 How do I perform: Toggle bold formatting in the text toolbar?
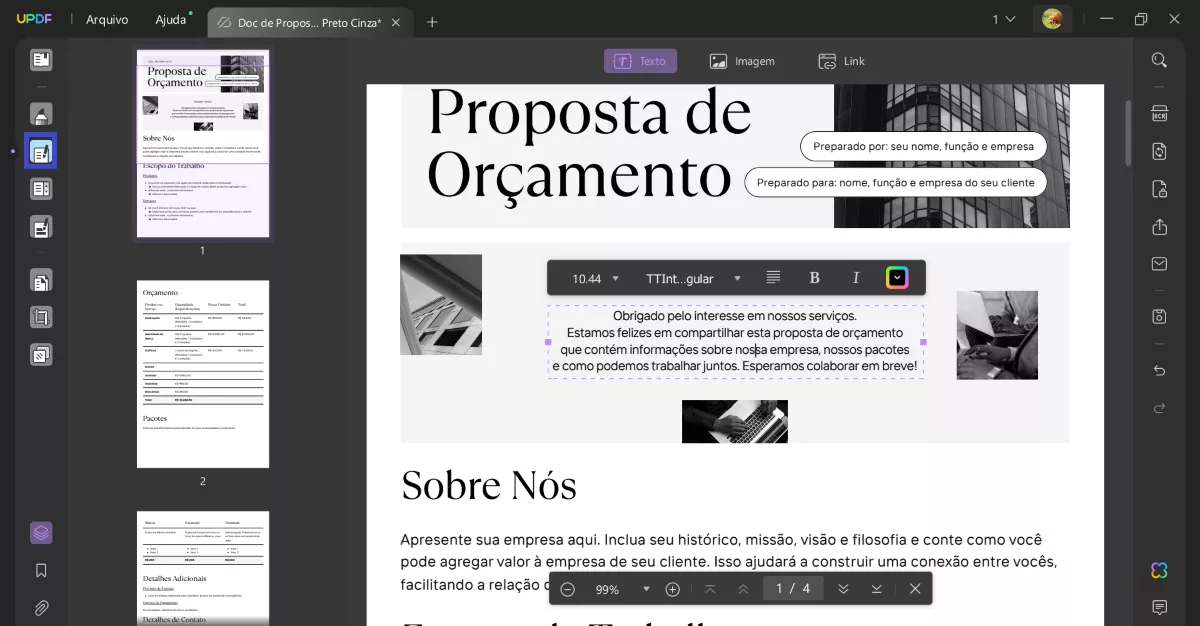(x=815, y=277)
